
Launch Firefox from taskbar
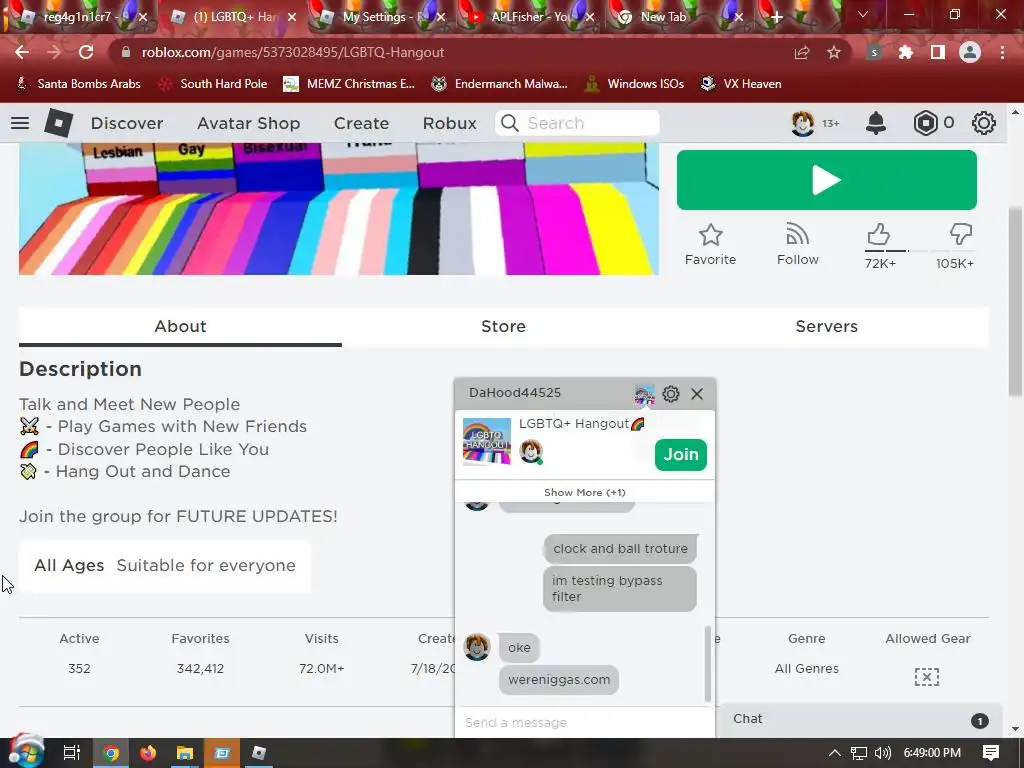pyautogui.click(x=148, y=753)
